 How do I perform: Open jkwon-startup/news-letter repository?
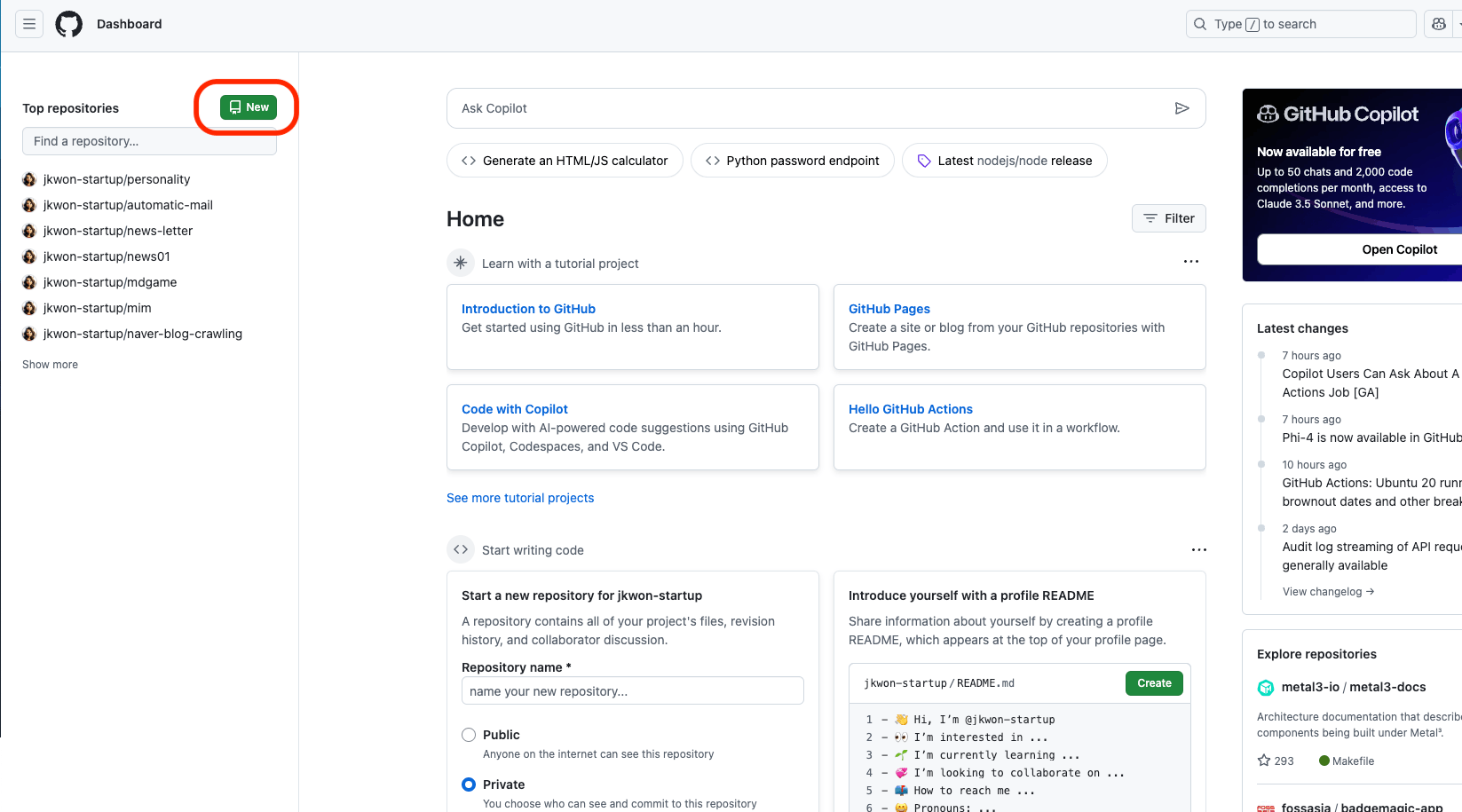(x=118, y=231)
